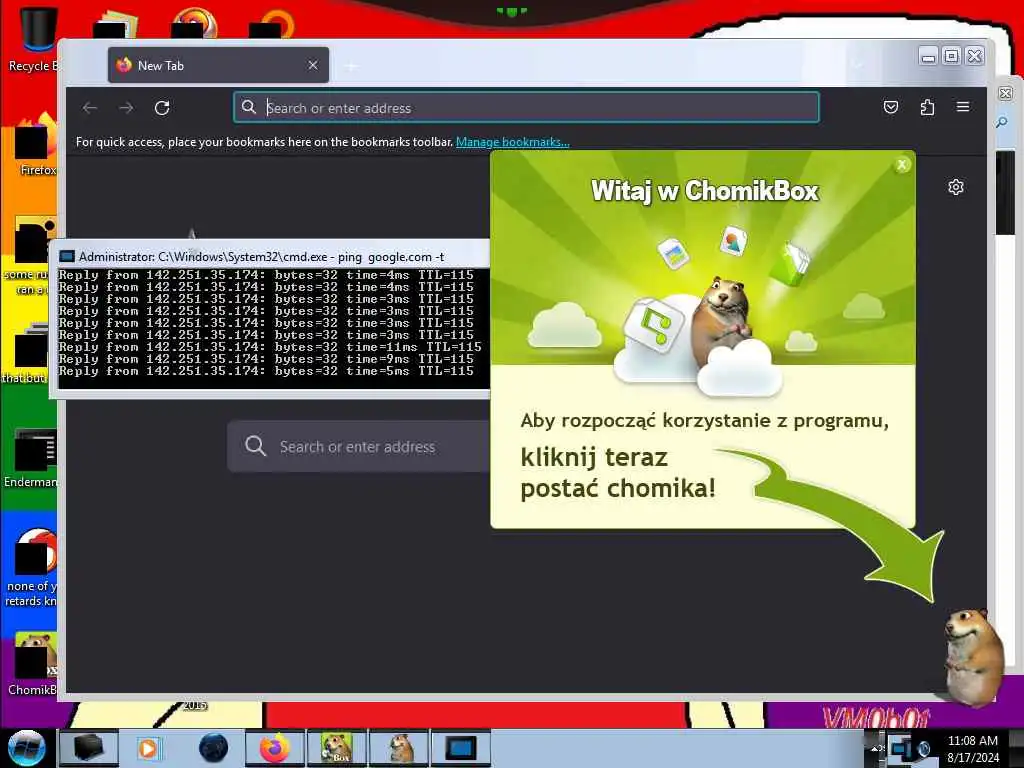This screenshot has height=768, width=1024.
Task: Open the Save to Pocket icon
Action: [891, 107]
